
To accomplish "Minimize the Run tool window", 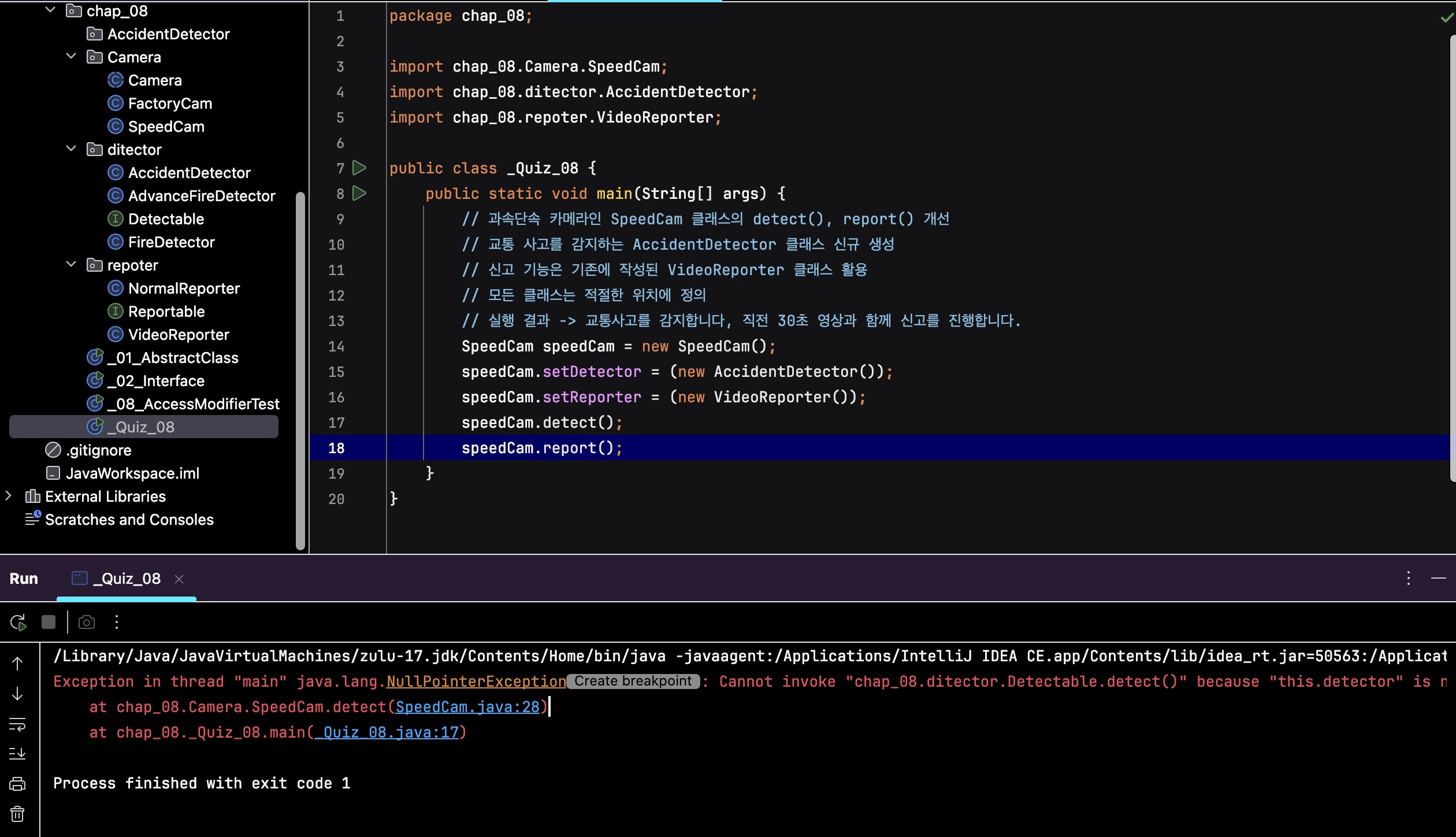I will tap(1439, 578).
